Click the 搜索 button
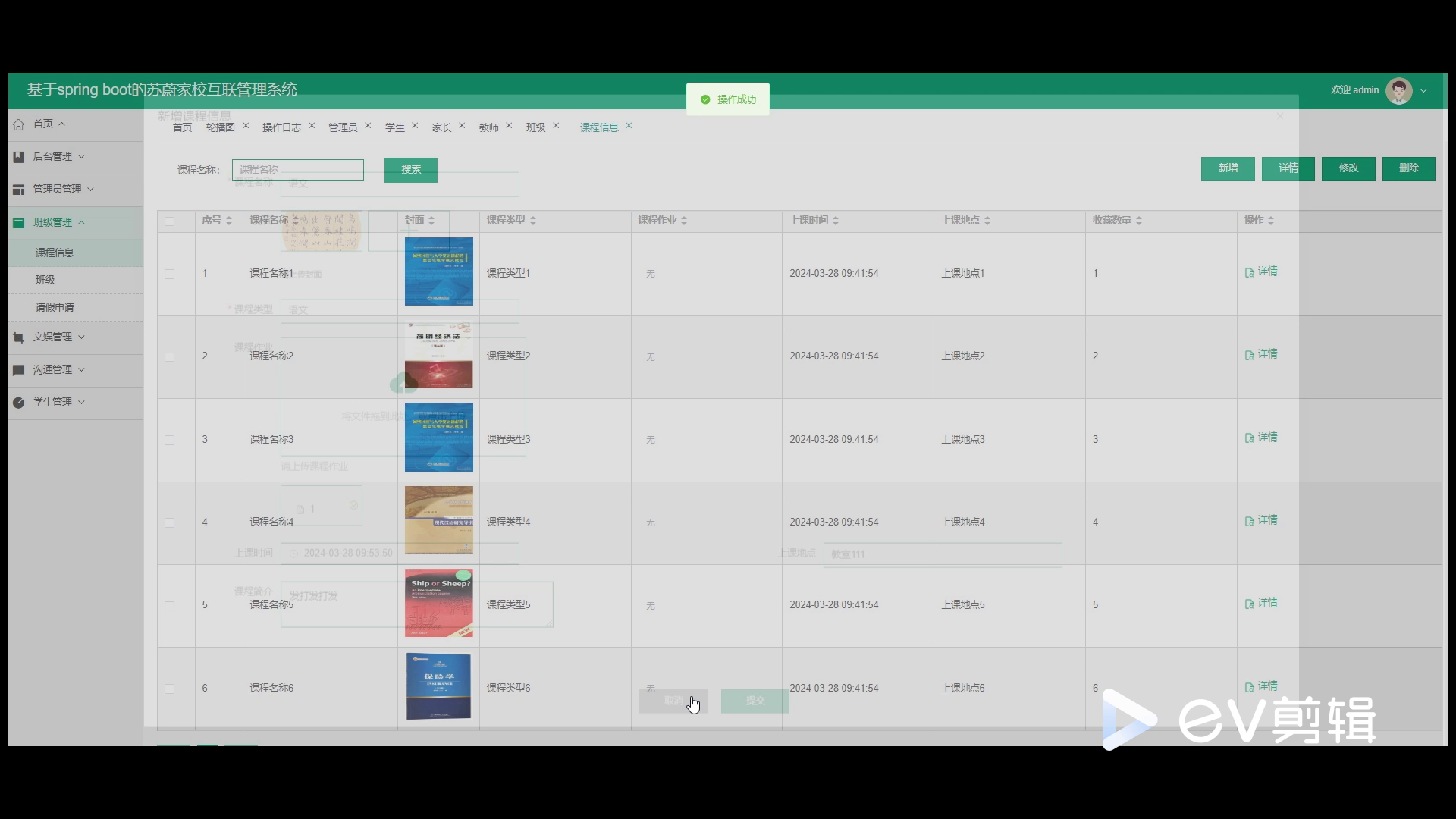 tap(410, 170)
